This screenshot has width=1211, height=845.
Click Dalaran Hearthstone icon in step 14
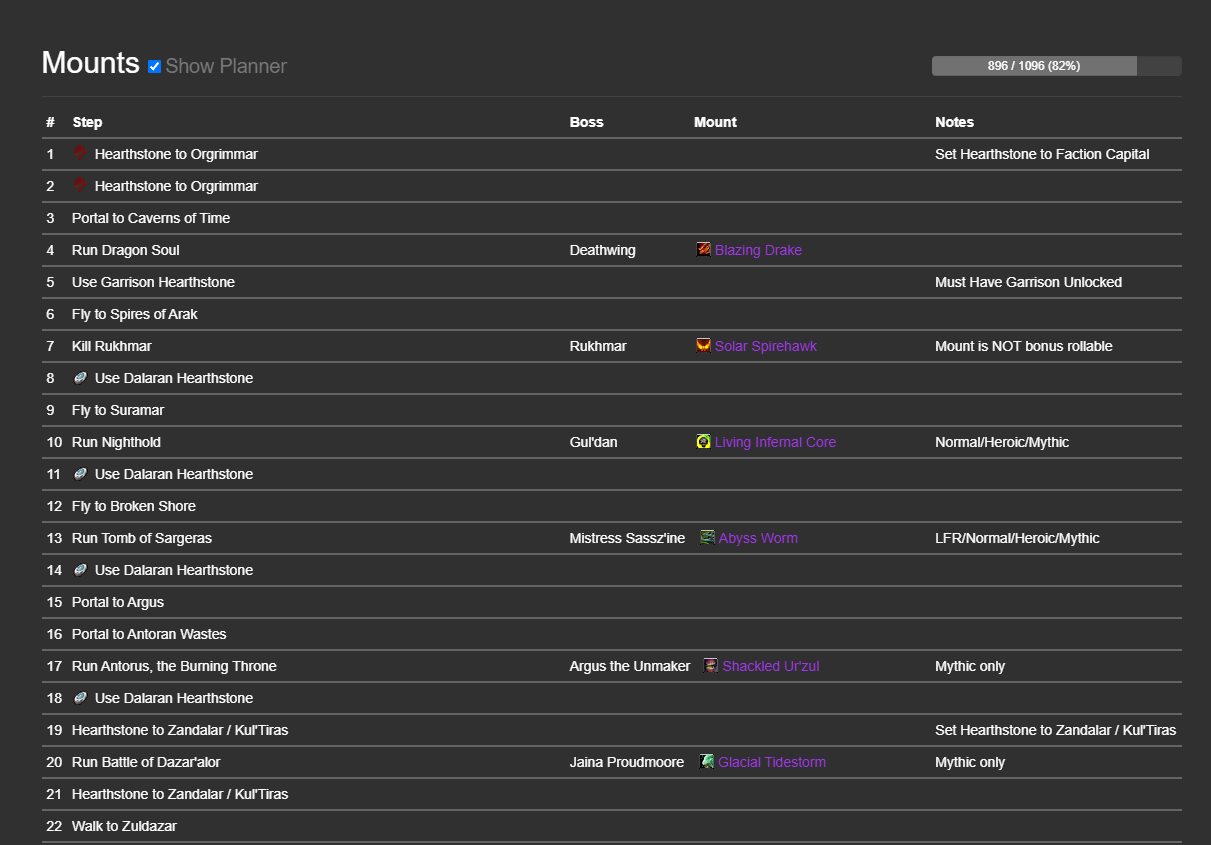click(80, 570)
